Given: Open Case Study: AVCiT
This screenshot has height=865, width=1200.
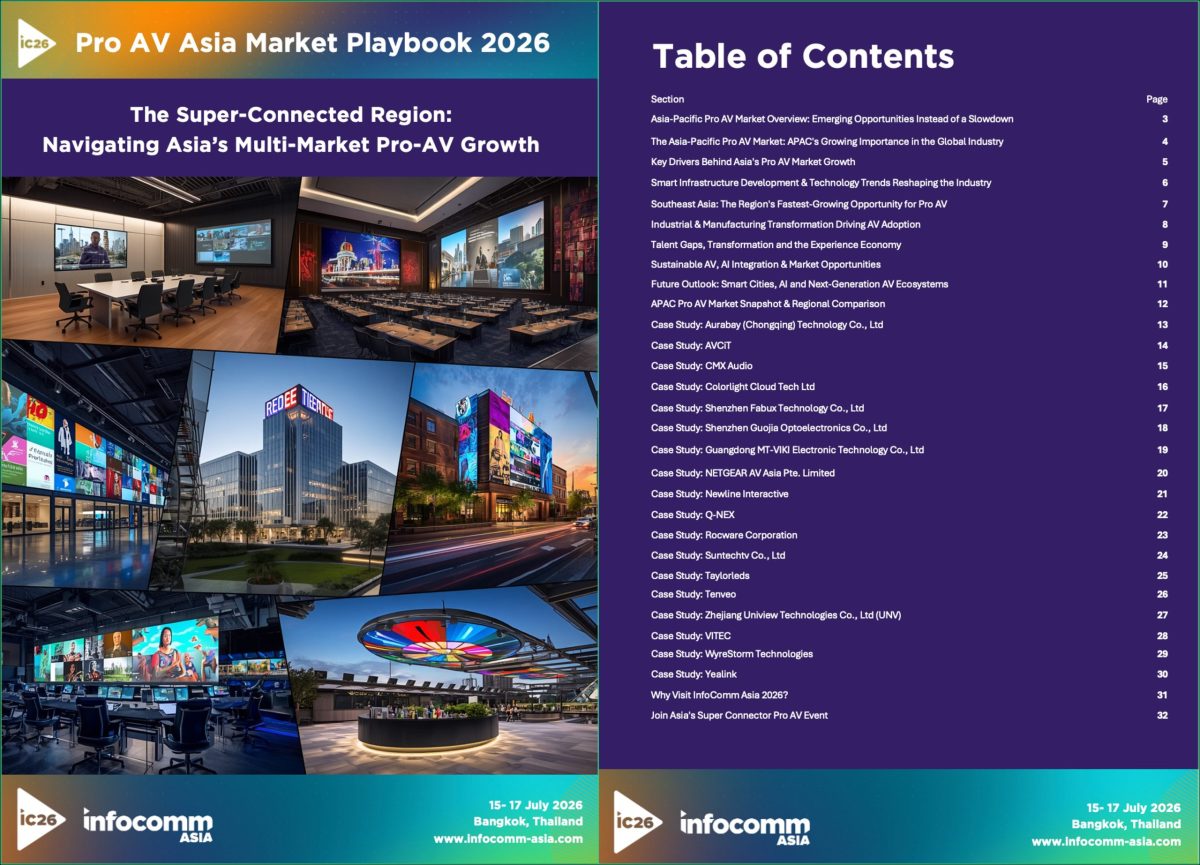Looking at the screenshot, I should coord(693,346).
